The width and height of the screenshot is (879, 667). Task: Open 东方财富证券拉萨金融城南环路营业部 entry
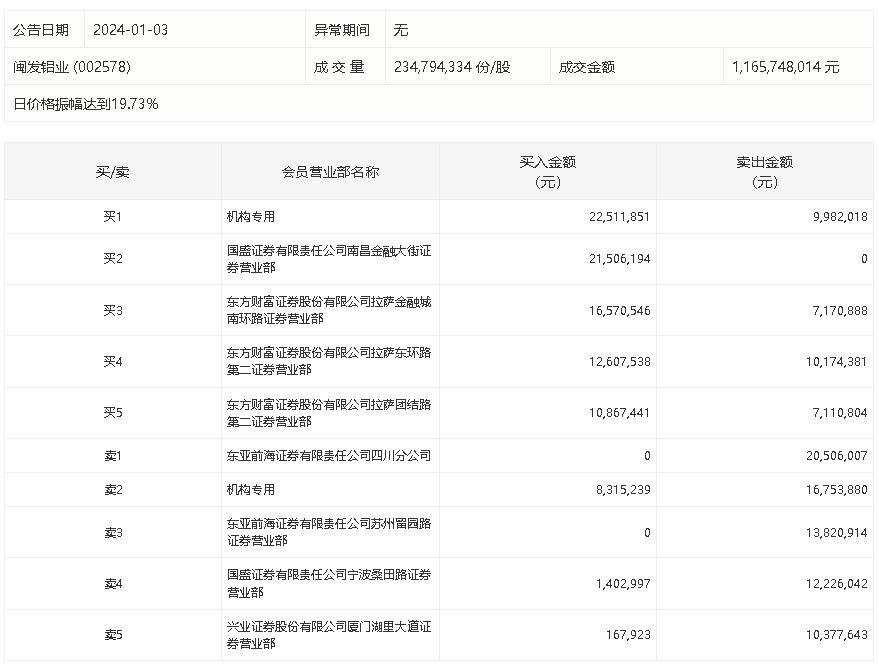tap(328, 310)
